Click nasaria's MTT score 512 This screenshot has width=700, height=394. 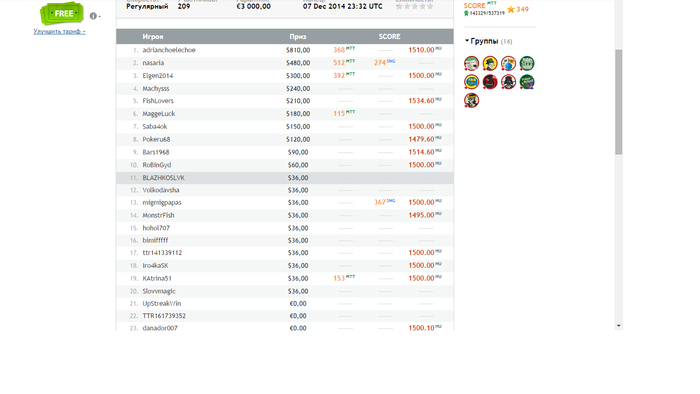[x=344, y=62]
